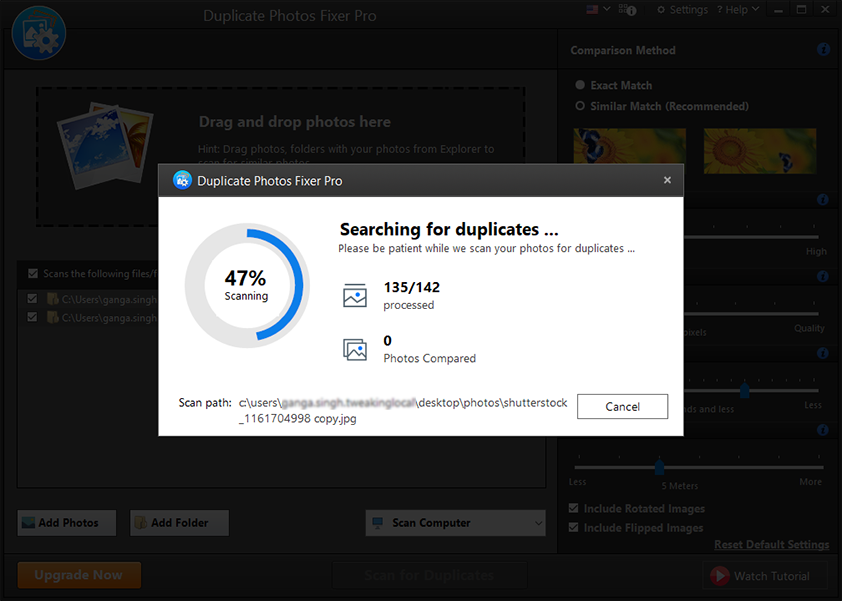The height and width of the screenshot is (601, 842).
Task: Click the Comparison Method info icon
Action: click(823, 49)
